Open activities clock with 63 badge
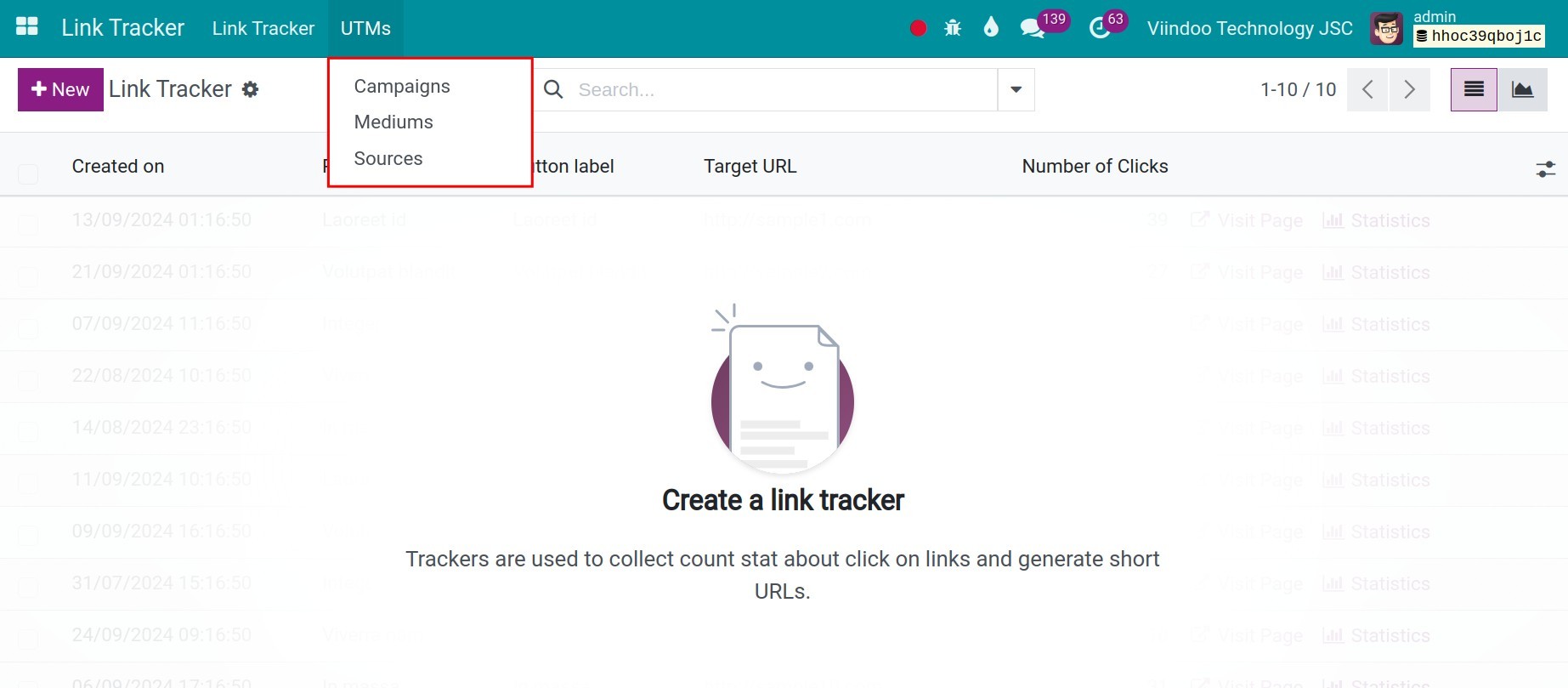This screenshot has height=688, width=1568. (x=1107, y=26)
